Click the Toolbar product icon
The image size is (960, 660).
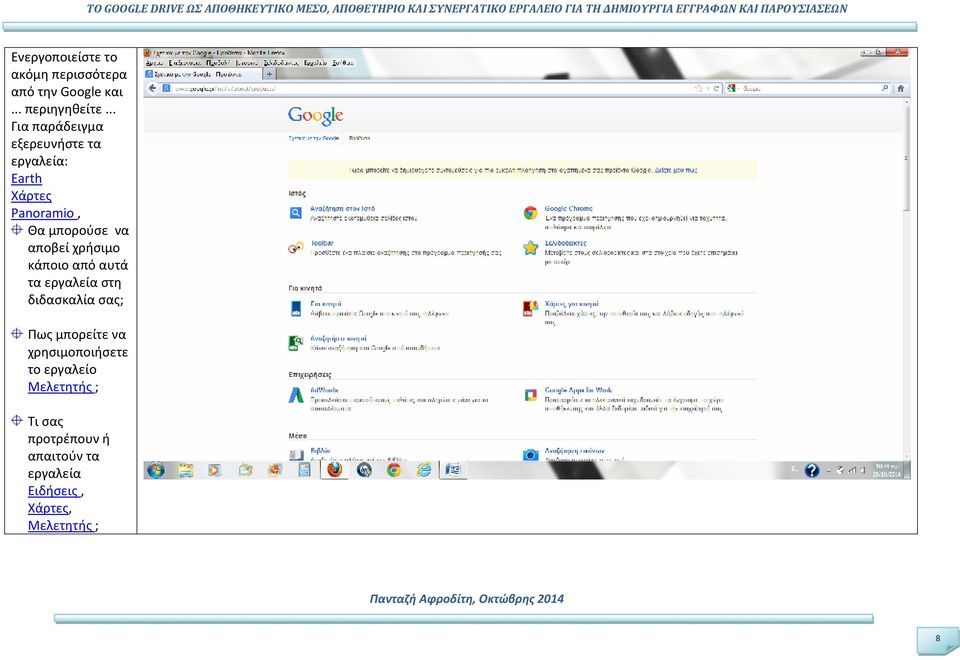coord(296,247)
